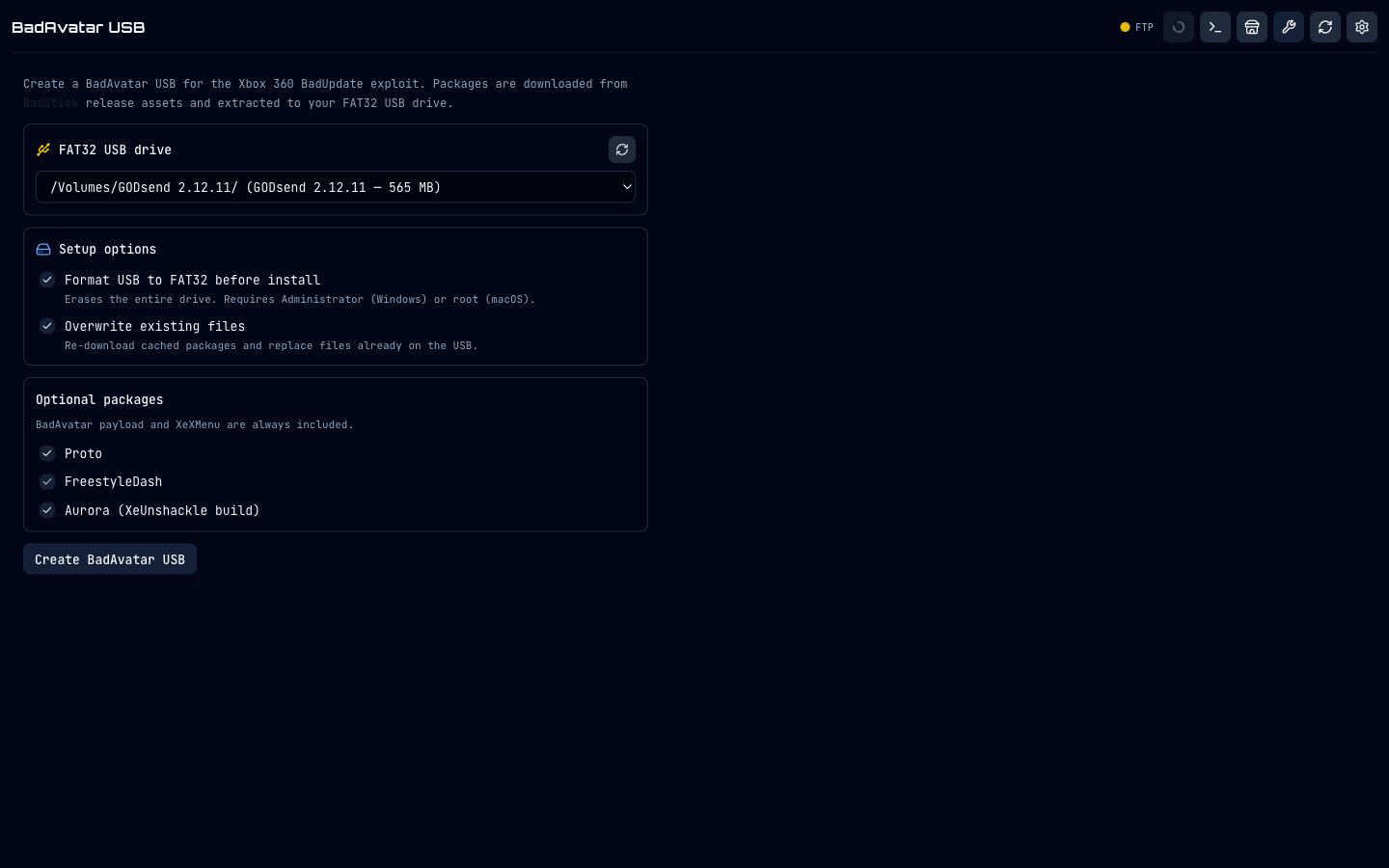Open the wrench tools icon
This screenshot has height=868, width=1389.
click(x=1289, y=27)
